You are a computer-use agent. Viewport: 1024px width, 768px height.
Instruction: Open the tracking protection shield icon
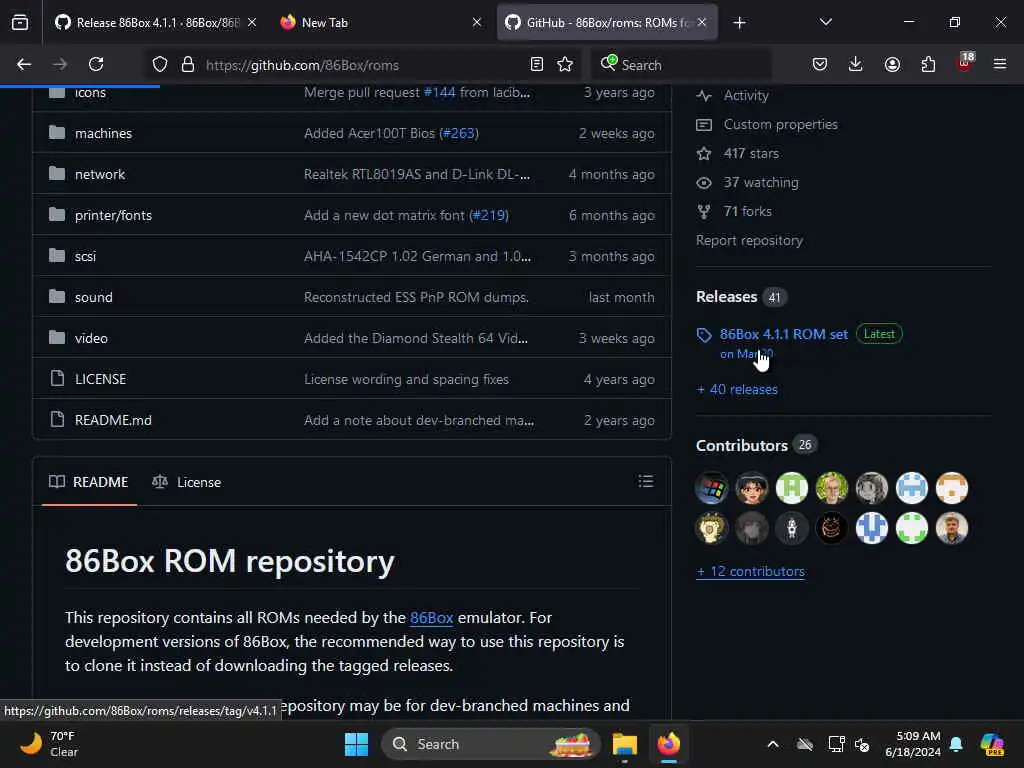(x=160, y=65)
